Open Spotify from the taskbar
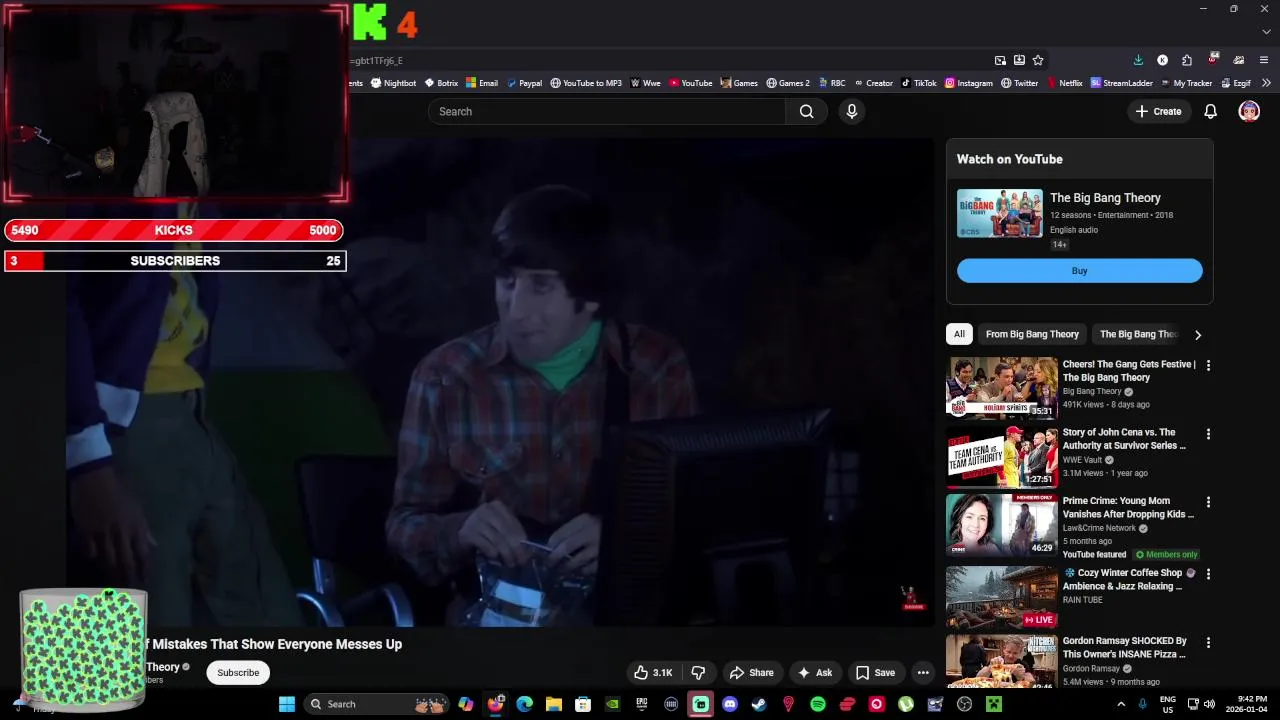This screenshot has width=1280, height=720. 818,704
